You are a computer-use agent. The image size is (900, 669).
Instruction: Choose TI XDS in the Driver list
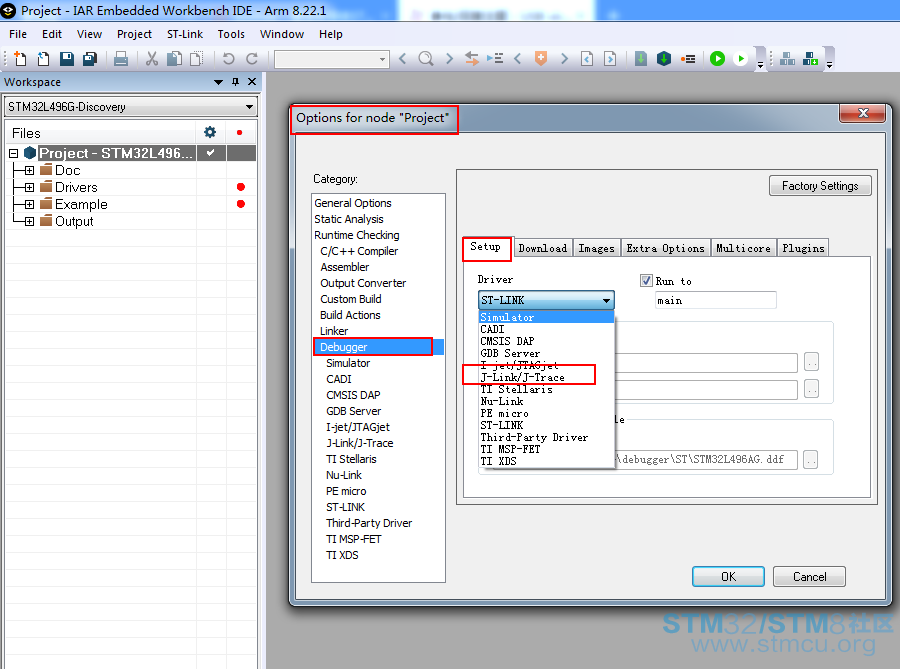(546, 461)
